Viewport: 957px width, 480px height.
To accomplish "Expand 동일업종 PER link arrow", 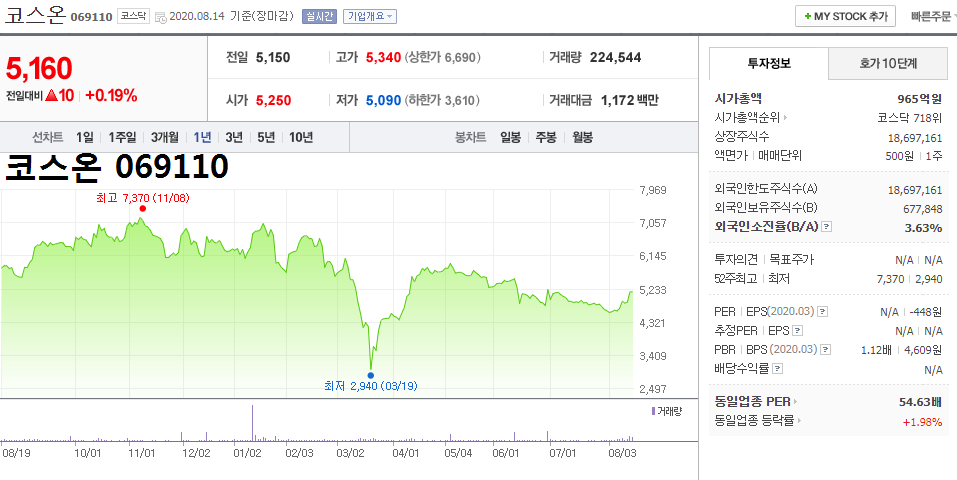I will click(x=795, y=402).
